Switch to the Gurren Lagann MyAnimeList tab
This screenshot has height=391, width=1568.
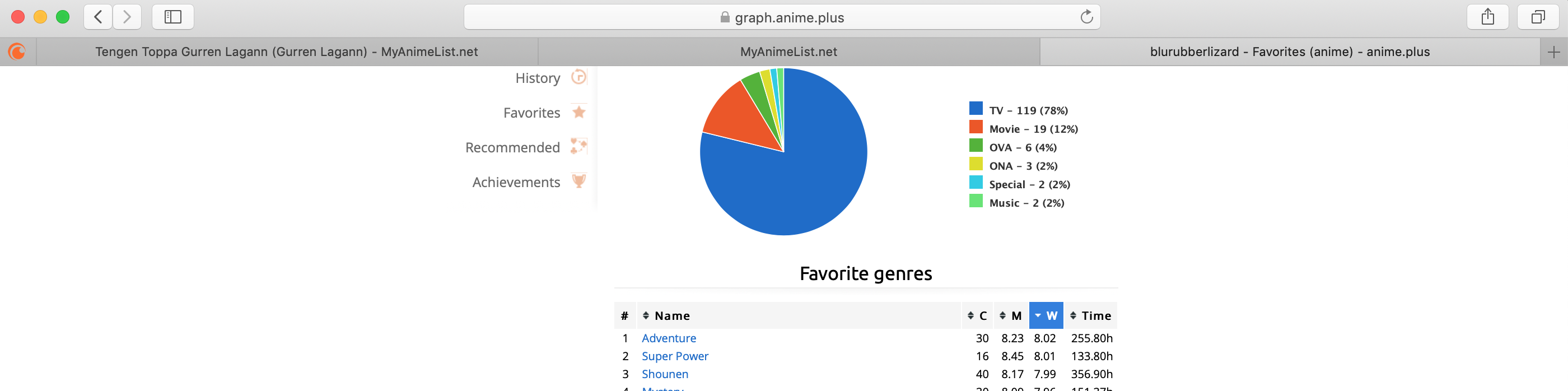pyautogui.click(x=287, y=53)
